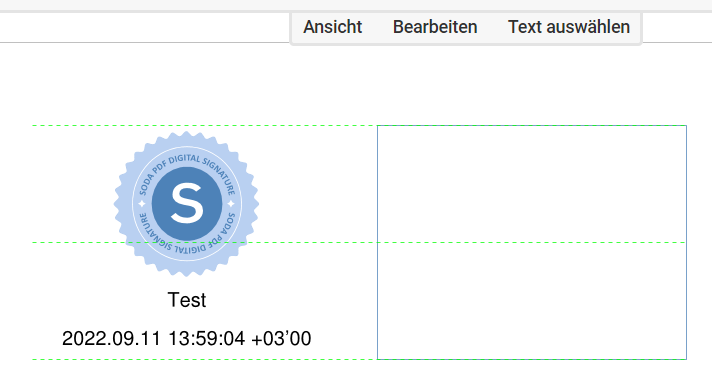Open the Ansicht tab
The image size is (712, 386).
[332, 27]
